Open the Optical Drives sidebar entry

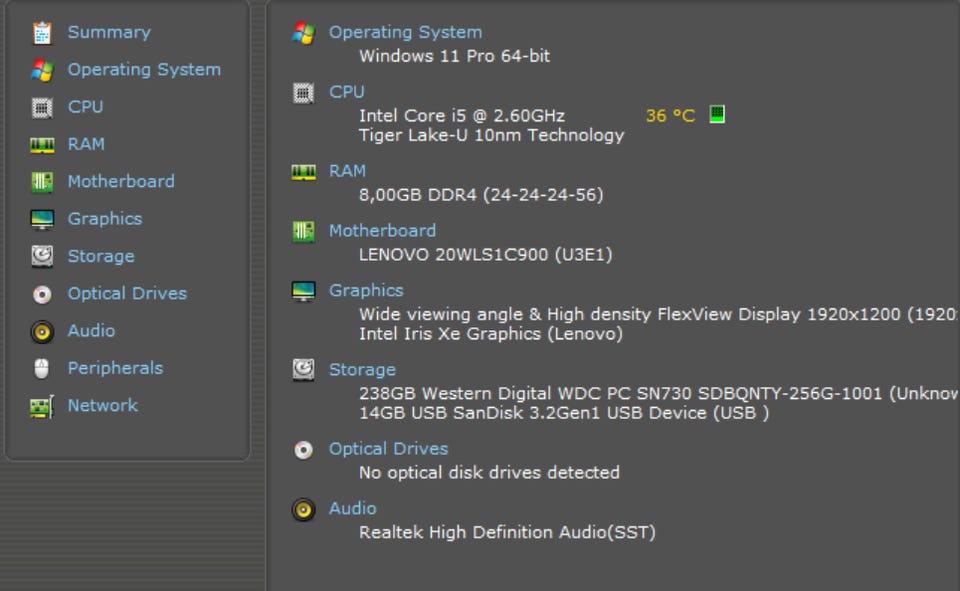click(127, 293)
